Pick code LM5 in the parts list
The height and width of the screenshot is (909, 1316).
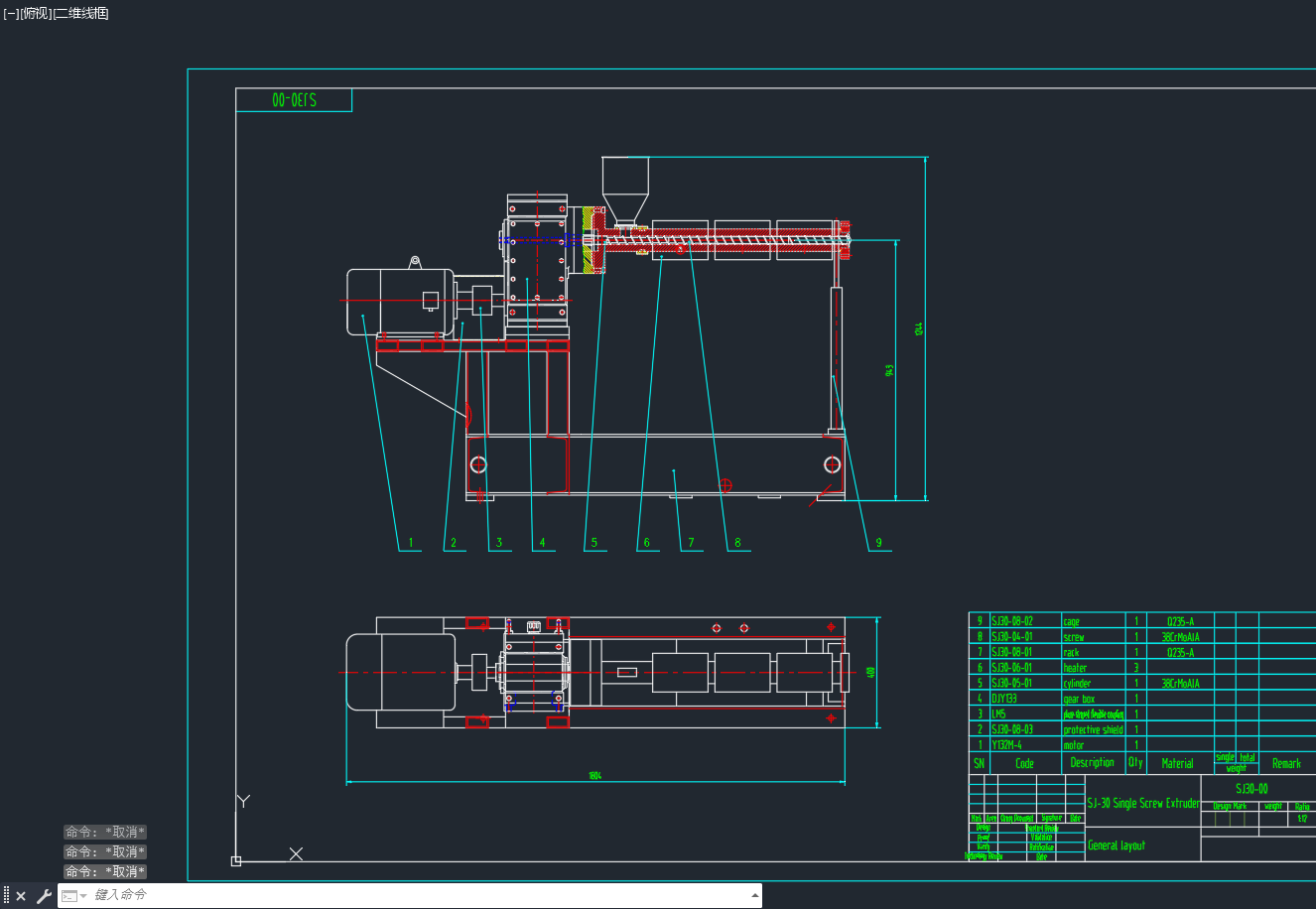998,714
